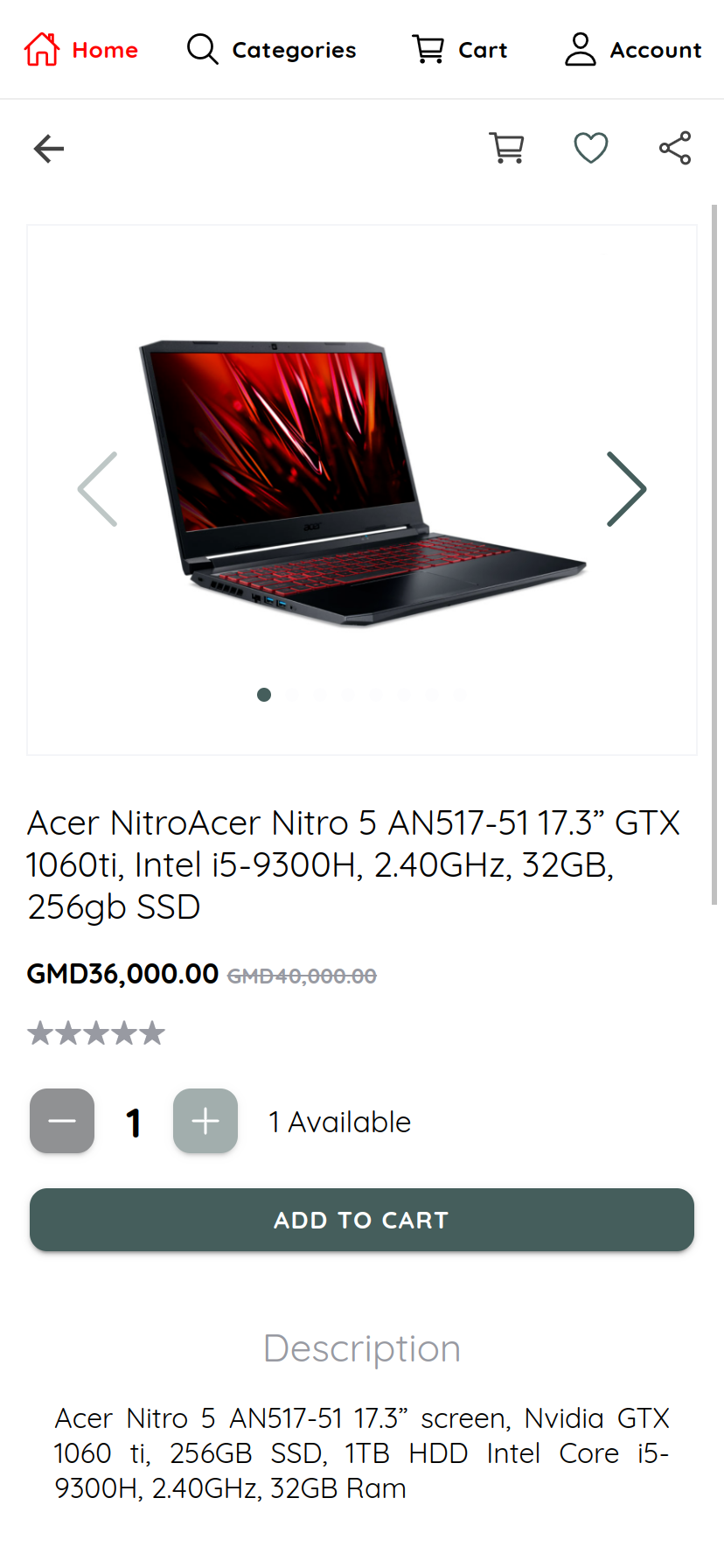The image size is (724, 1568).
Task: Open the shopping cart icon below the navbar
Action: pyautogui.click(x=507, y=148)
